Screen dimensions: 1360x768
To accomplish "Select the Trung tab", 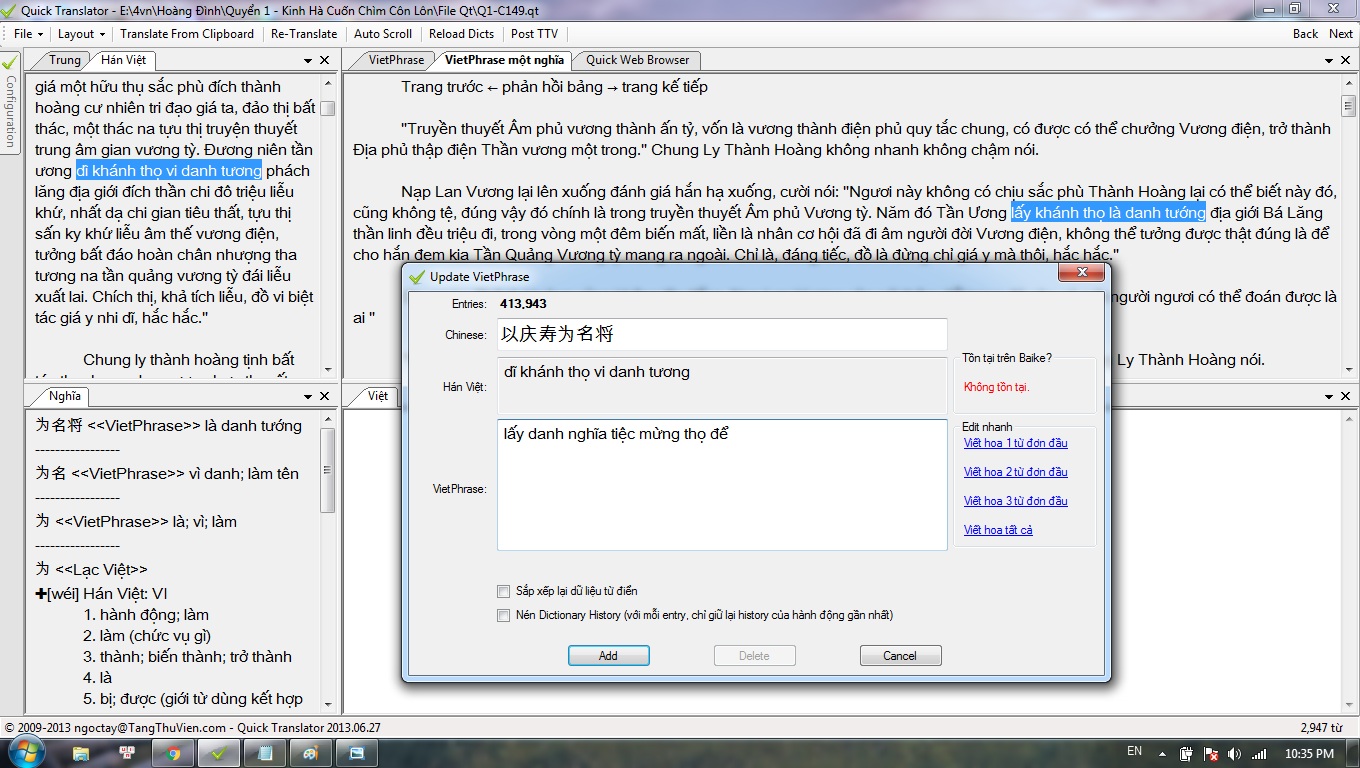I will [65, 60].
